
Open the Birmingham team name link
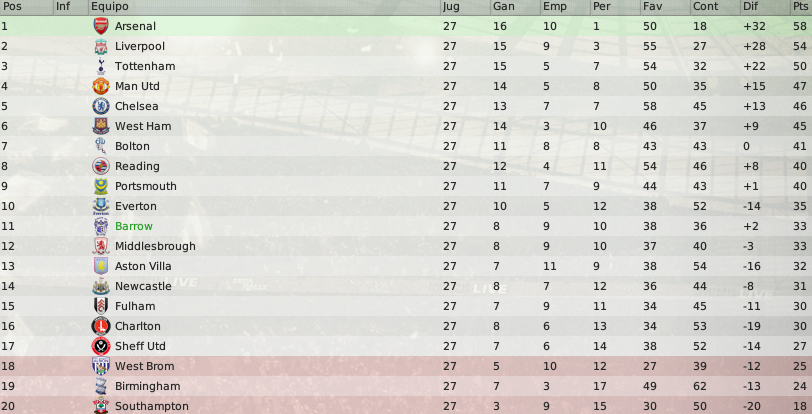click(x=147, y=386)
